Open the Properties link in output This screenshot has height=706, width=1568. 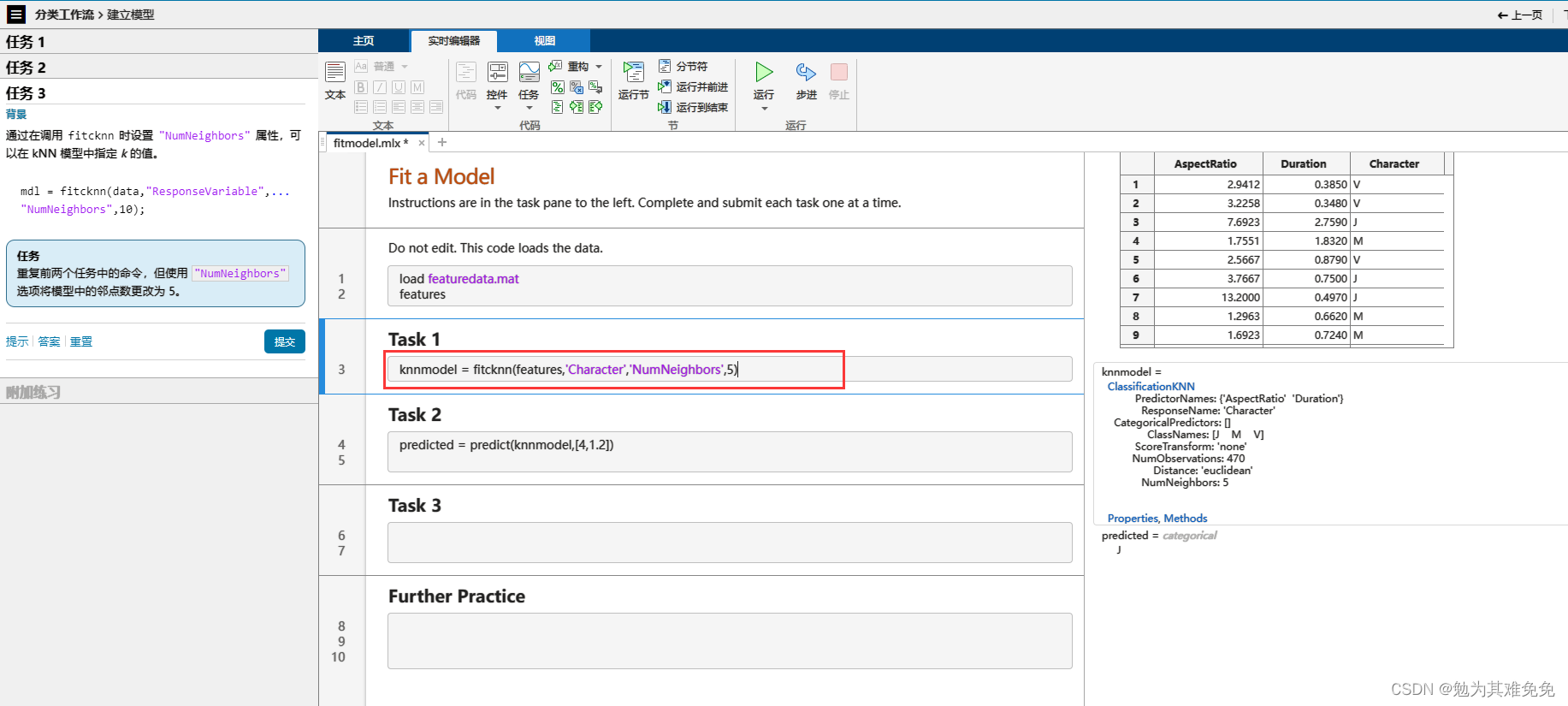pos(1133,519)
